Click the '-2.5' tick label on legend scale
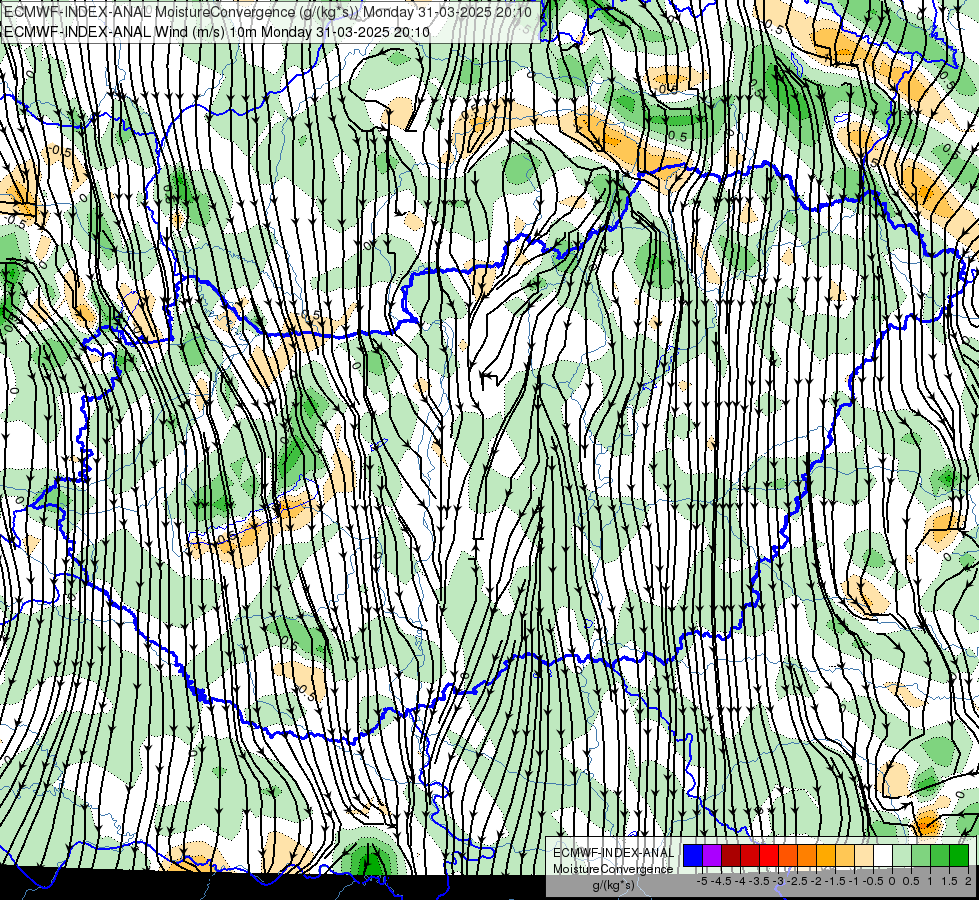 click(x=797, y=881)
